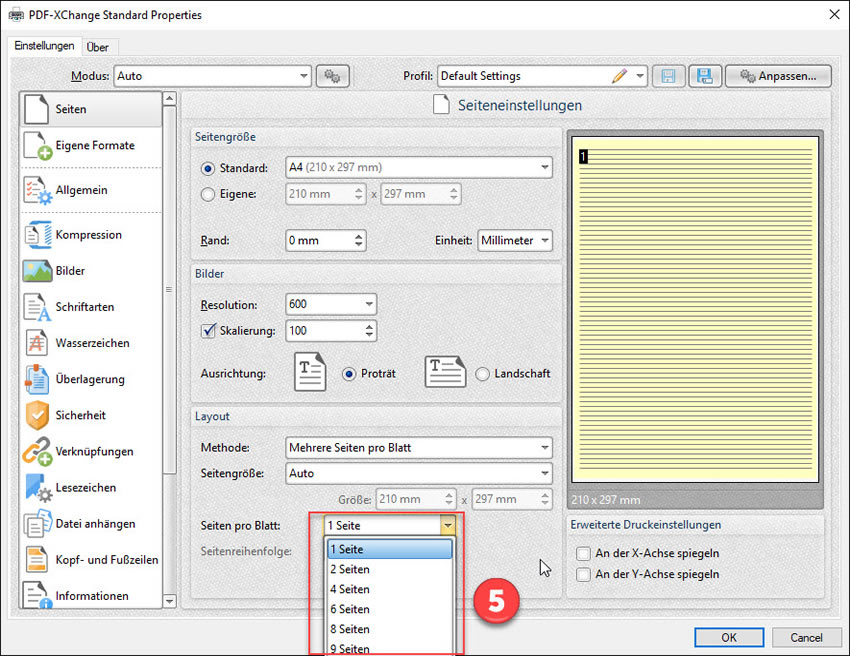The image size is (850, 656).
Task: Click the OK button
Action: click(x=729, y=638)
